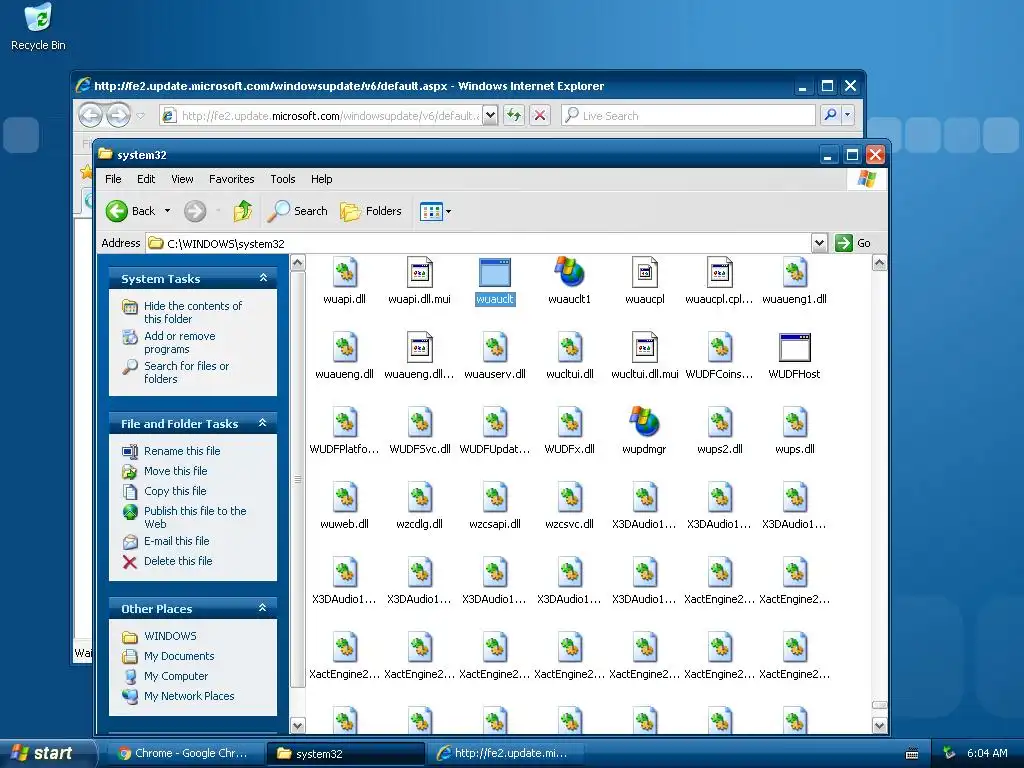Select the wups.dll file icon
1024x768 pixels.
coord(795,423)
